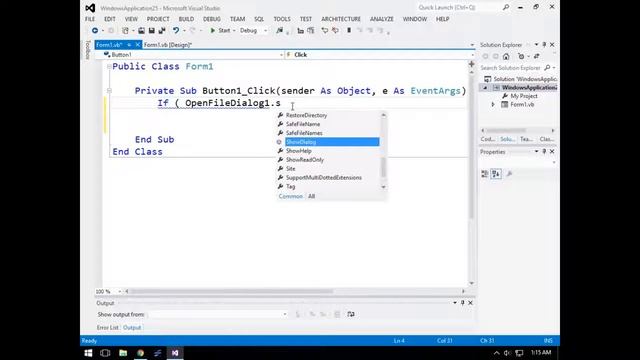Open the BUILD menu
This screenshot has height=360, width=640.
point(186,19)
